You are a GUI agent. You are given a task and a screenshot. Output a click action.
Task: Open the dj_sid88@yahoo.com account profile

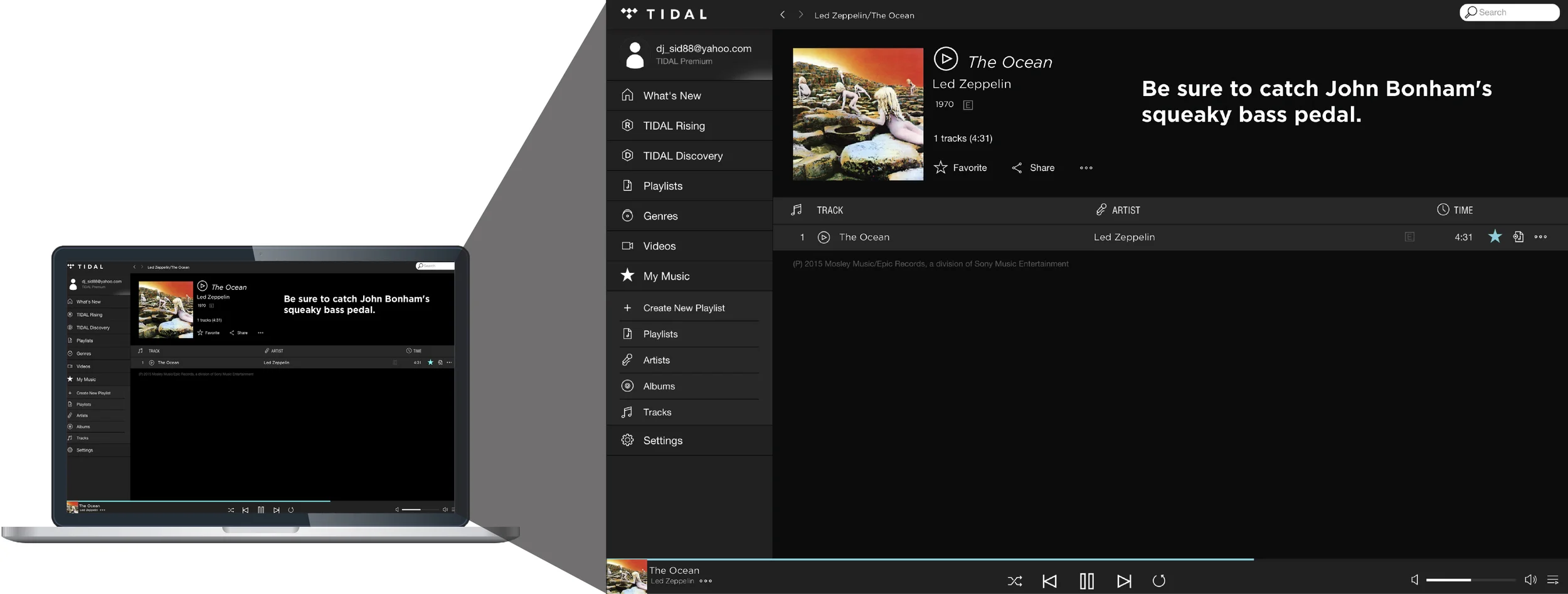(x=689, y=55)
